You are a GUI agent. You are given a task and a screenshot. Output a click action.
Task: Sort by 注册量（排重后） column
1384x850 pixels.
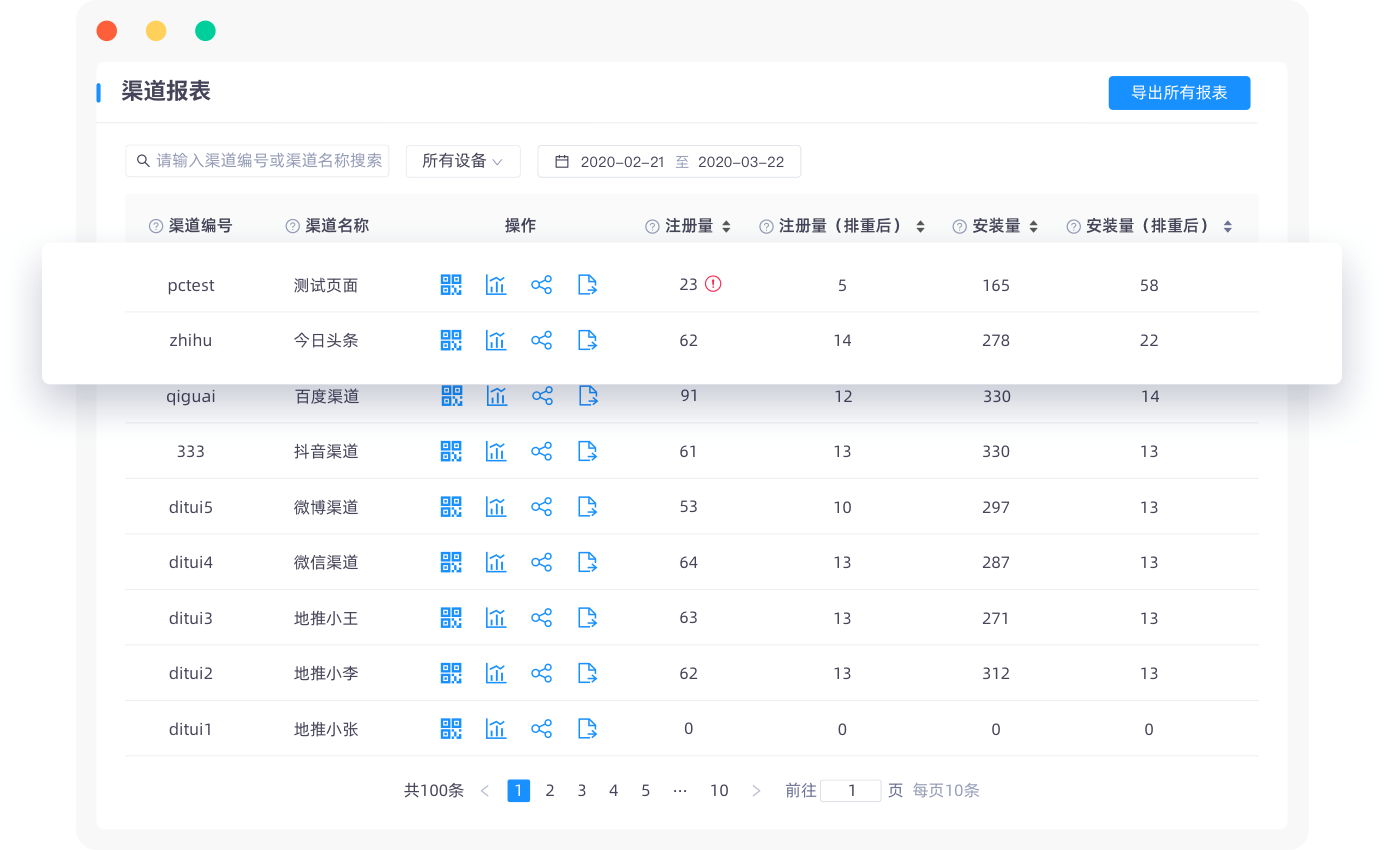click(920, 227)
